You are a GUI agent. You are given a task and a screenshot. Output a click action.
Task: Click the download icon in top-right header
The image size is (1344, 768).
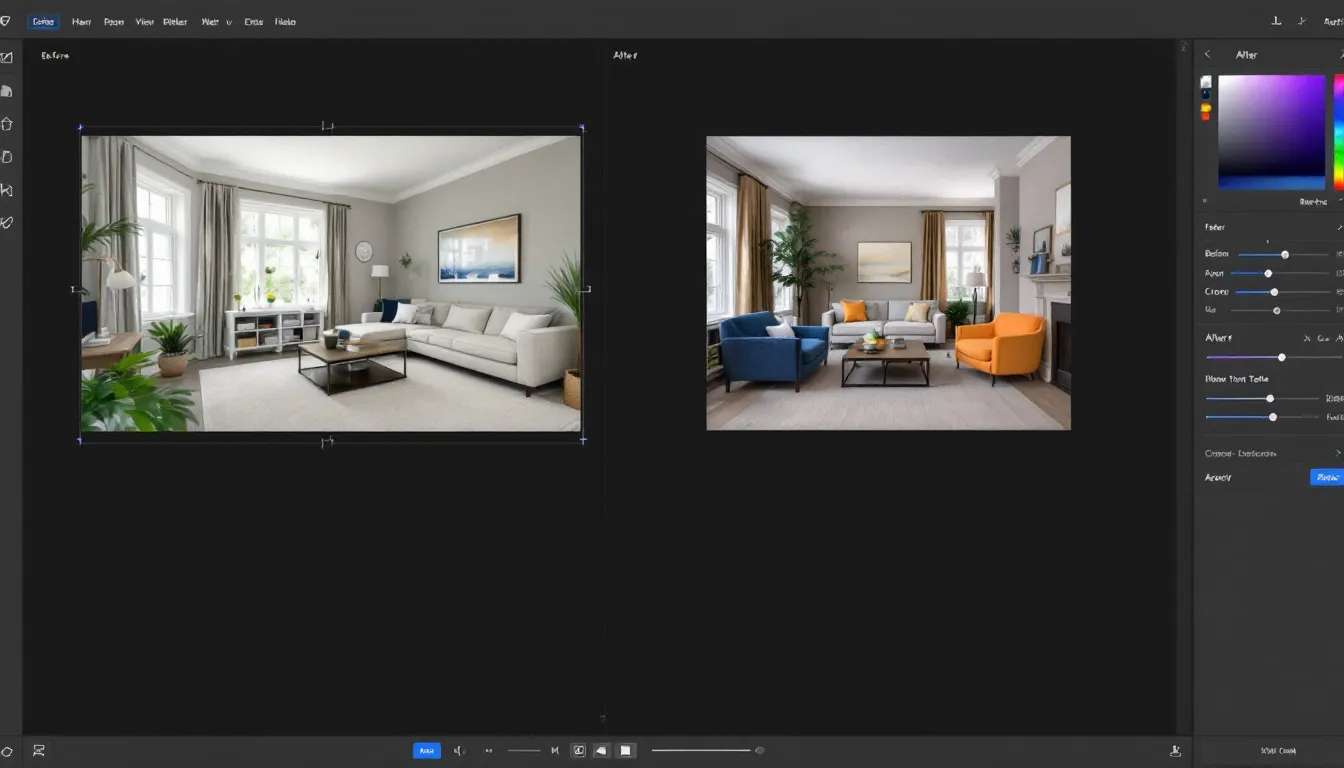(1276, 21)
